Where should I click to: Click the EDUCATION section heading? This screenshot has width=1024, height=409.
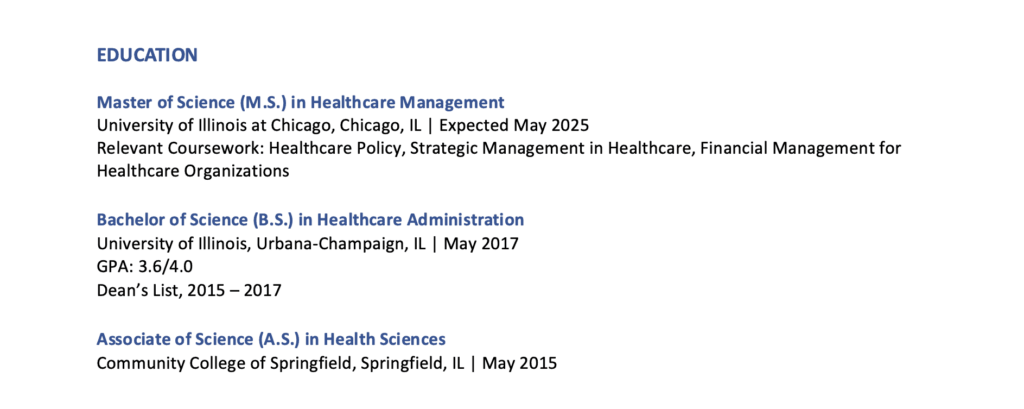click(147, 55)
